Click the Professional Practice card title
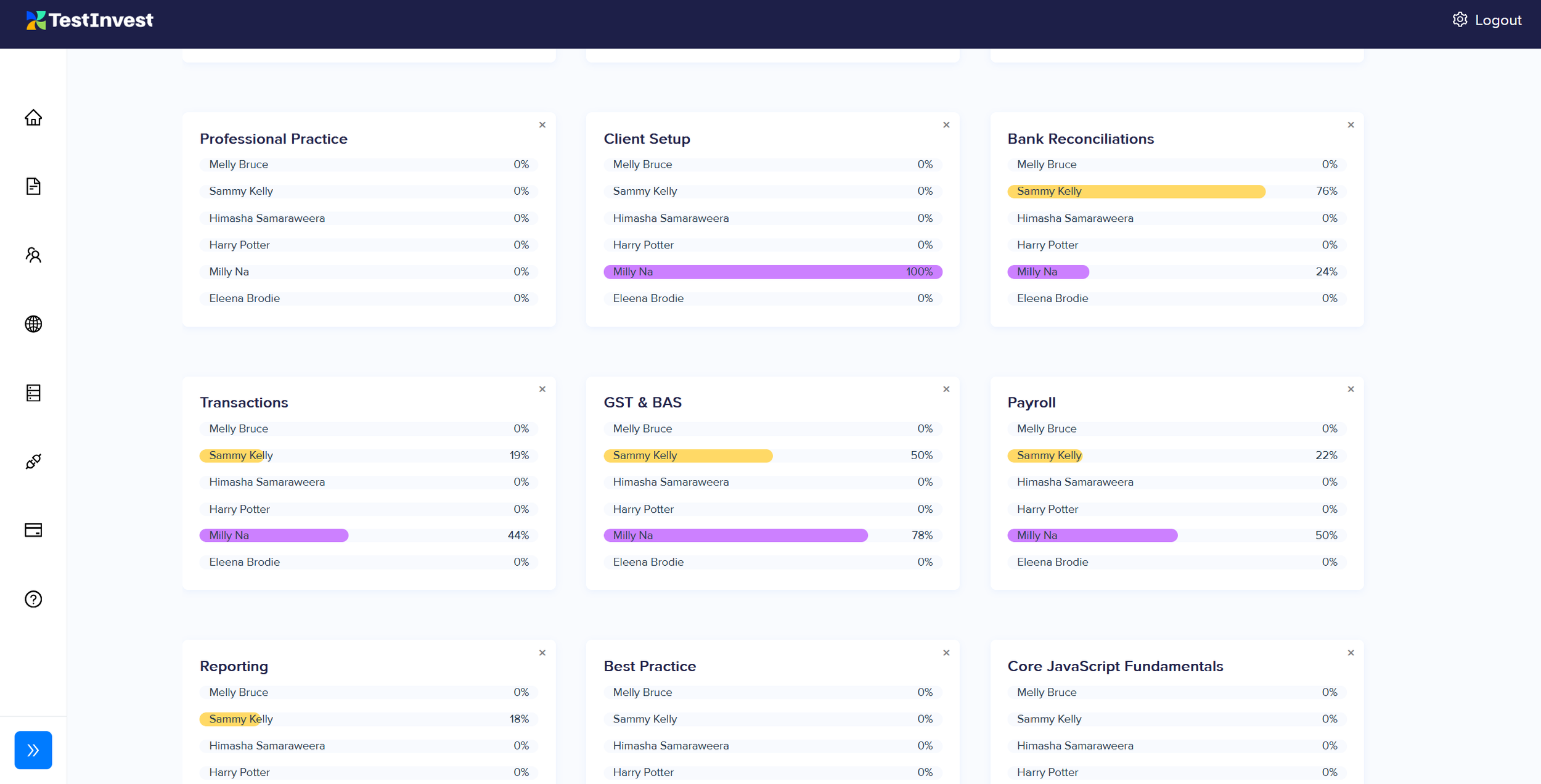This screenshot has height=784, width=1541. point(274,139)
